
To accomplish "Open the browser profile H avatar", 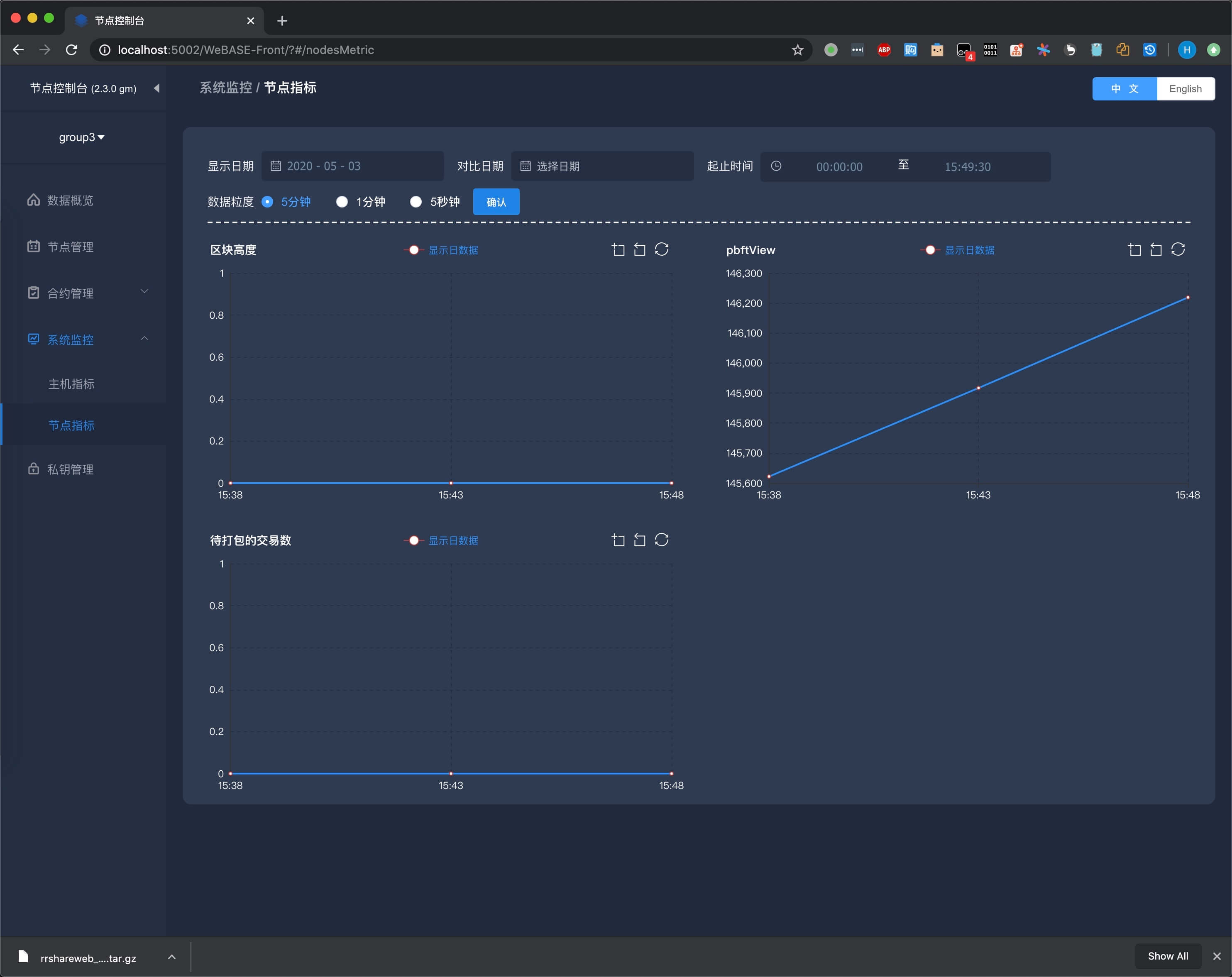I will tap(1187, 50).
